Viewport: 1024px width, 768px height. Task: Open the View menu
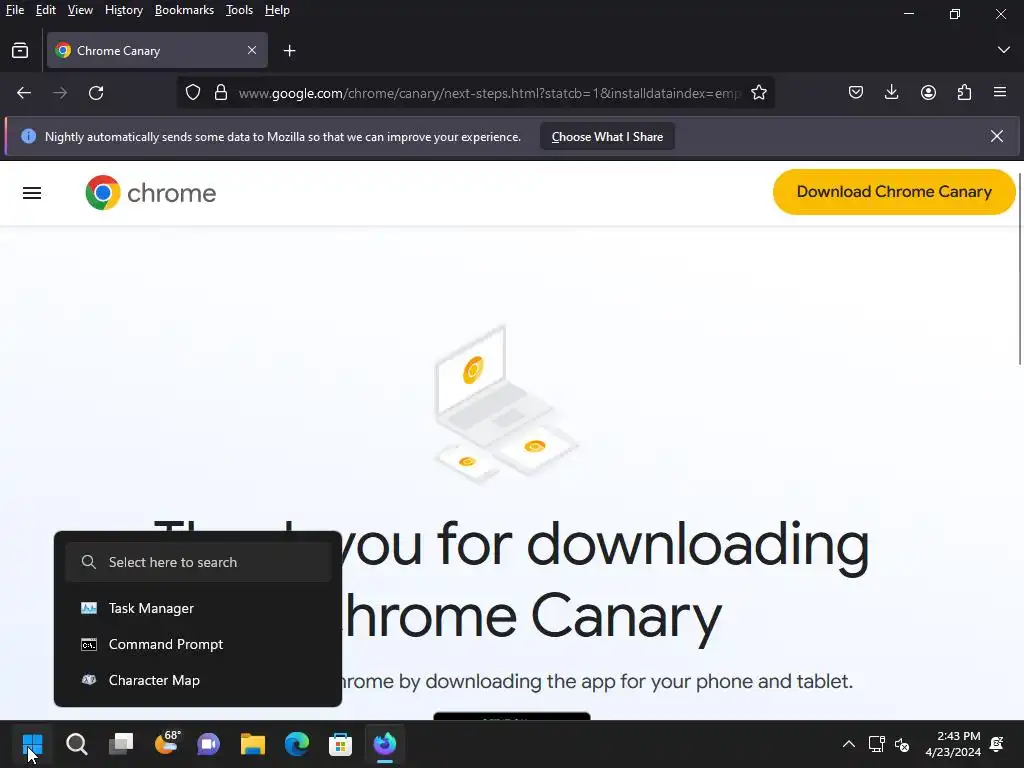80,10
